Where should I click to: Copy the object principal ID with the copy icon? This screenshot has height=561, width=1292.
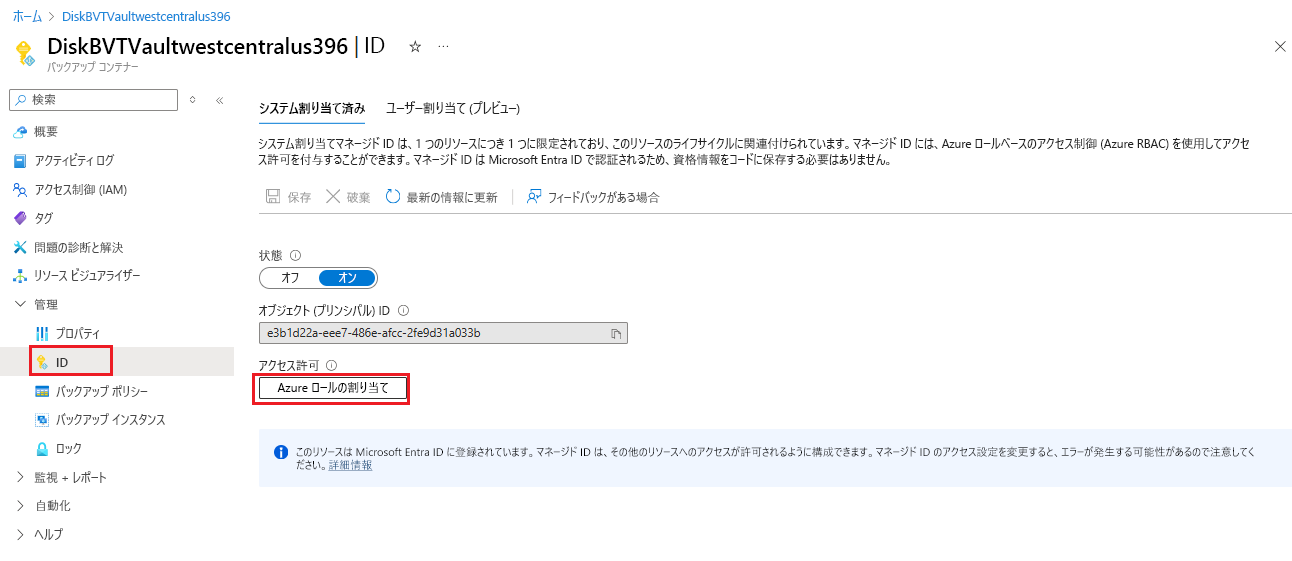[x=617, y=334]
